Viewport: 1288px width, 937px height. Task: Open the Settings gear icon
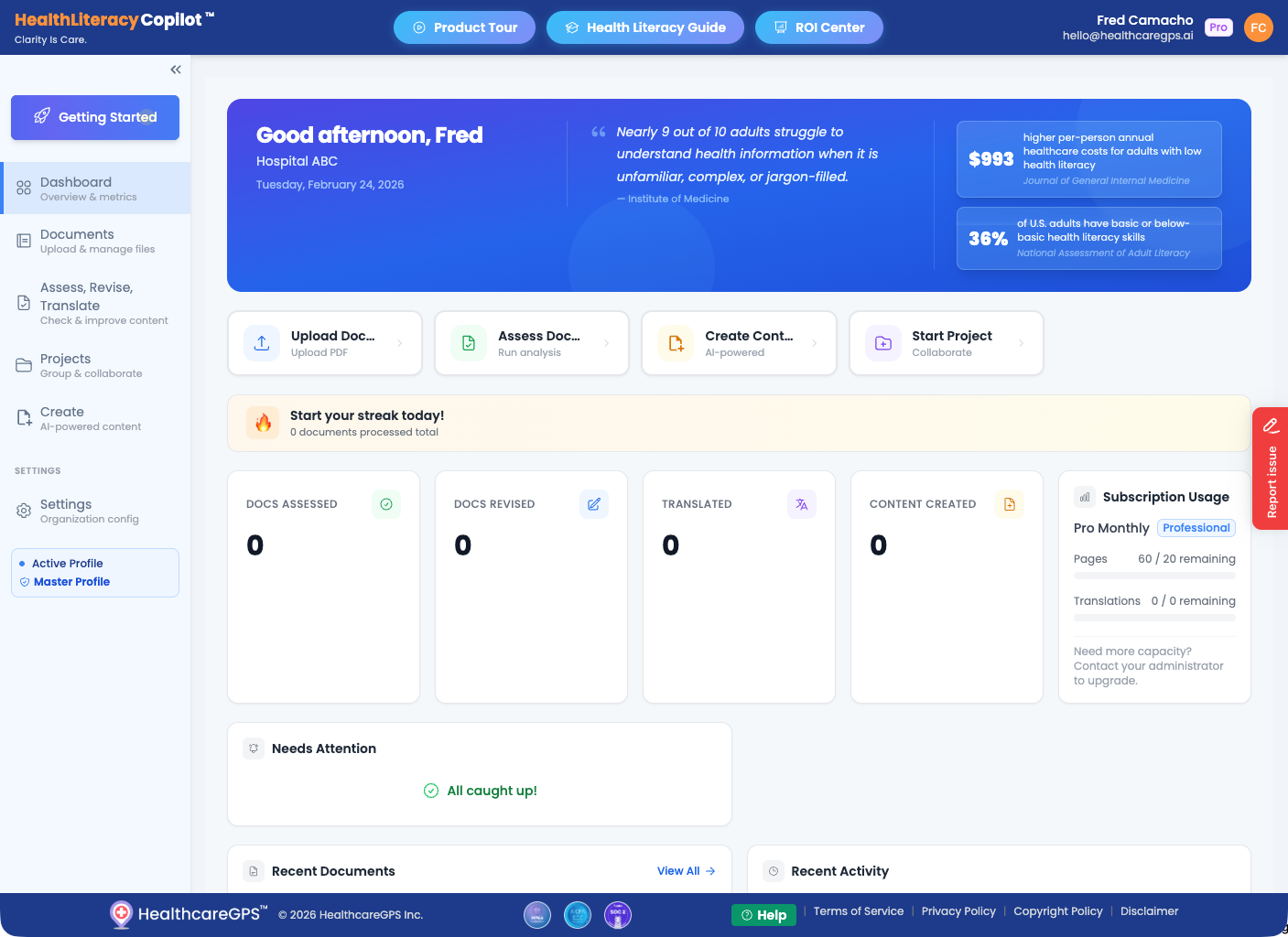coord(23,512)
